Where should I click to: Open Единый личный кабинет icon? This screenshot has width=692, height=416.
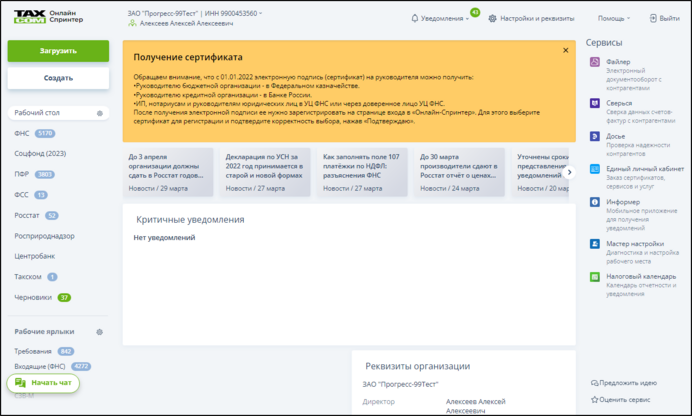click(595, 169)
